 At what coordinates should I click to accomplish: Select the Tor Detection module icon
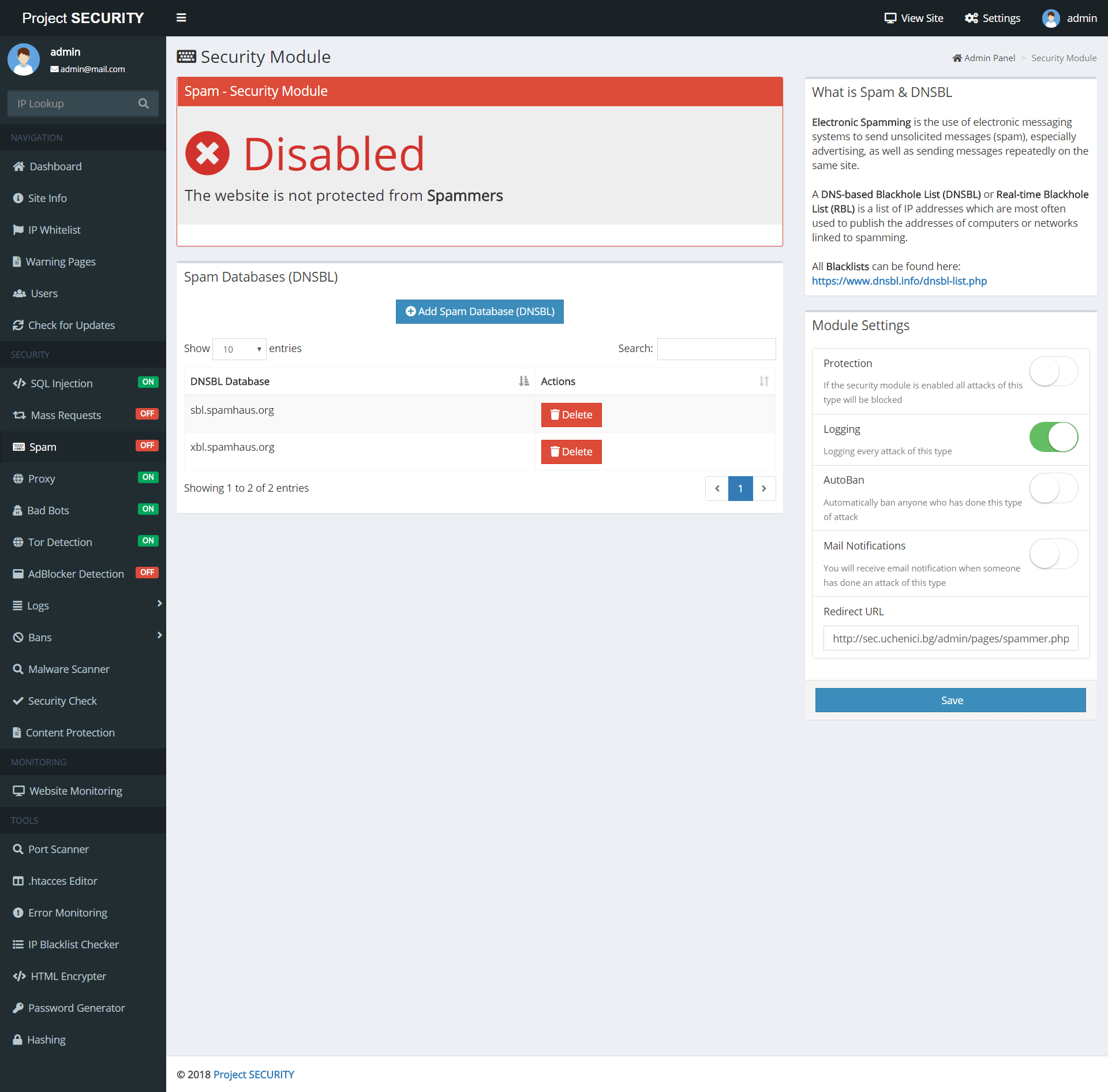[x=17, y=541]
